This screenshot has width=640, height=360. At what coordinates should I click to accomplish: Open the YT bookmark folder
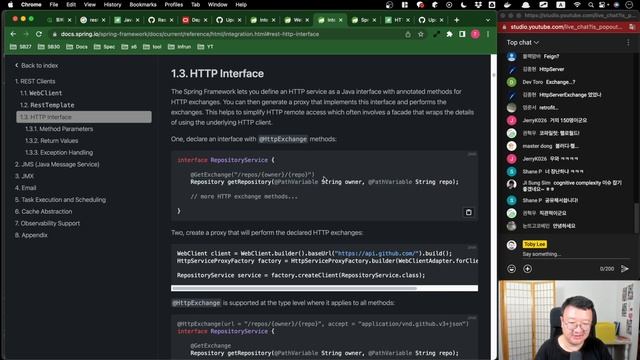tap(205, 47)
